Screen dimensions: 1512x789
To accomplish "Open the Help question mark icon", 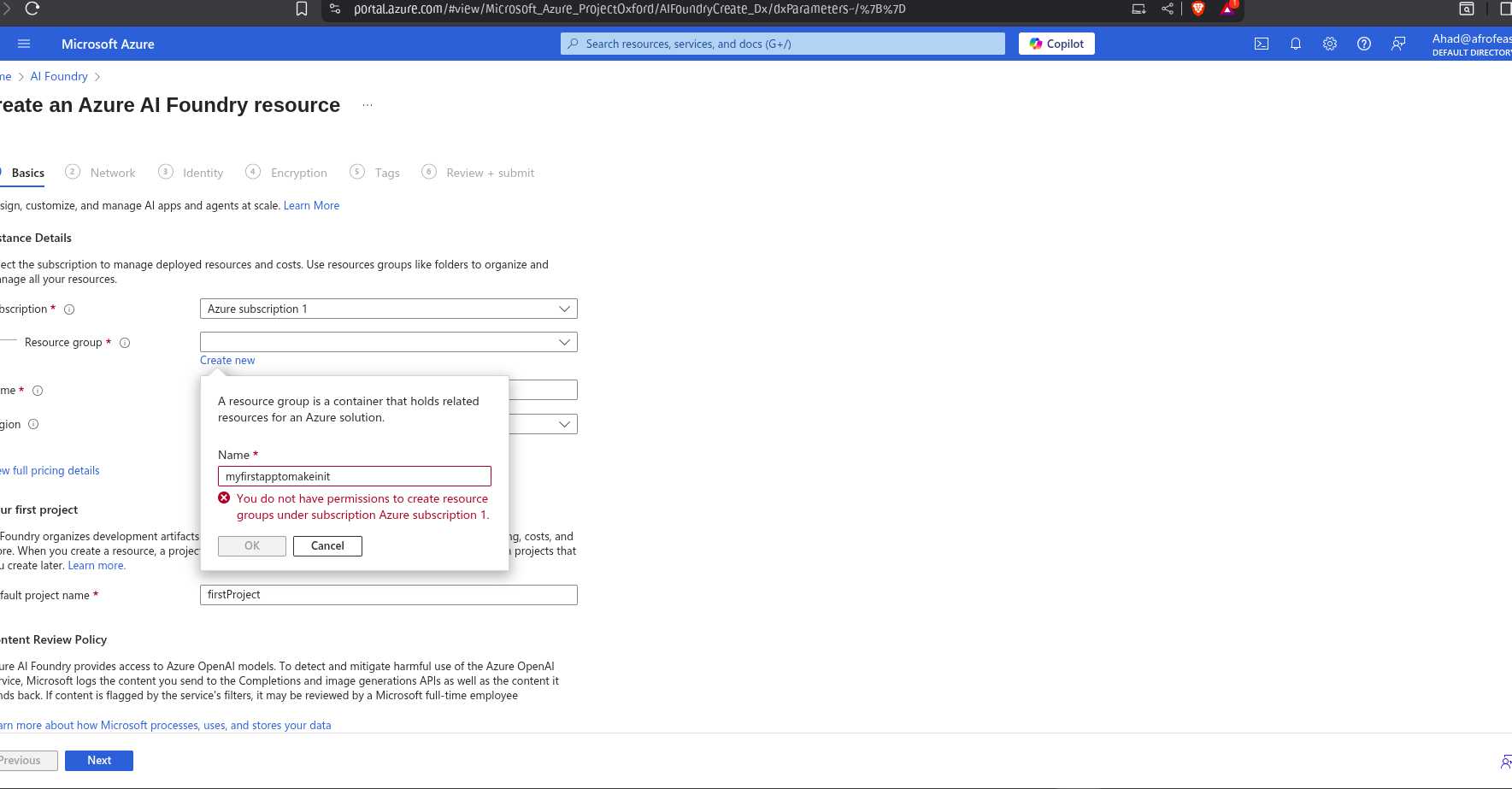I will [x=1364, y=44].
